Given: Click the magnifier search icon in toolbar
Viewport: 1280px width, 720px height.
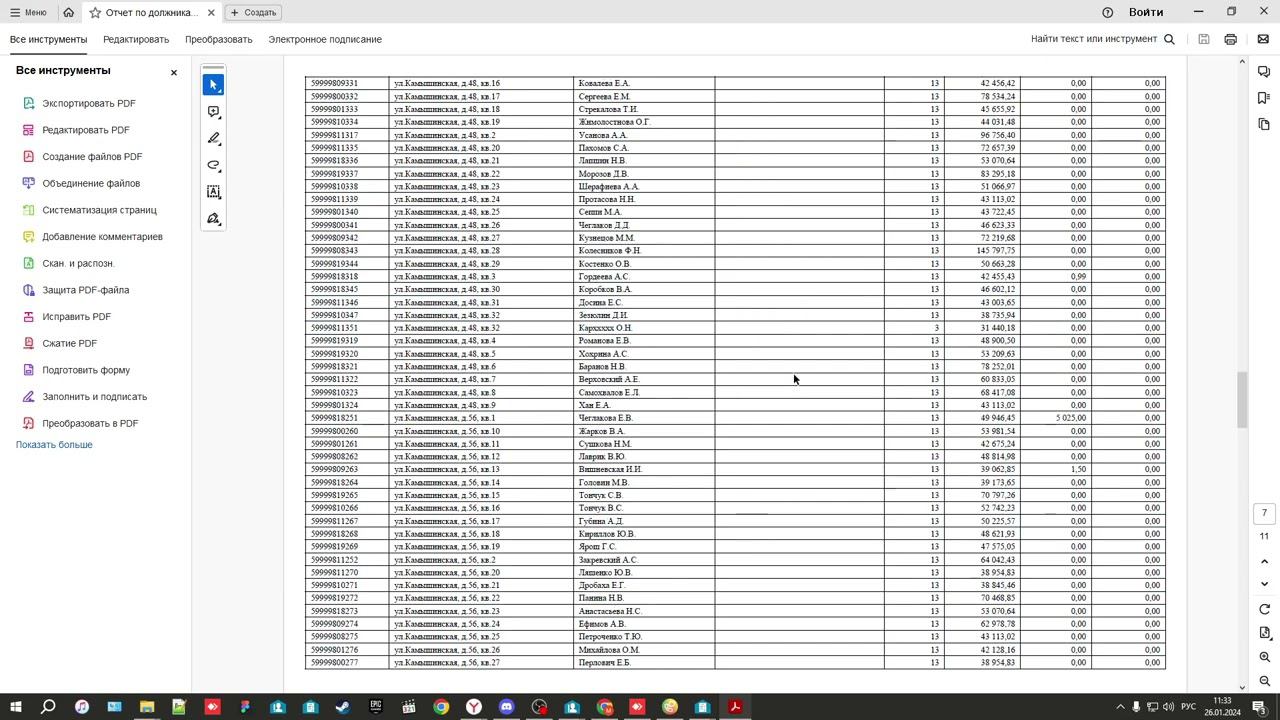Looking at the screenshot, I should click(x=1169, y=39).
